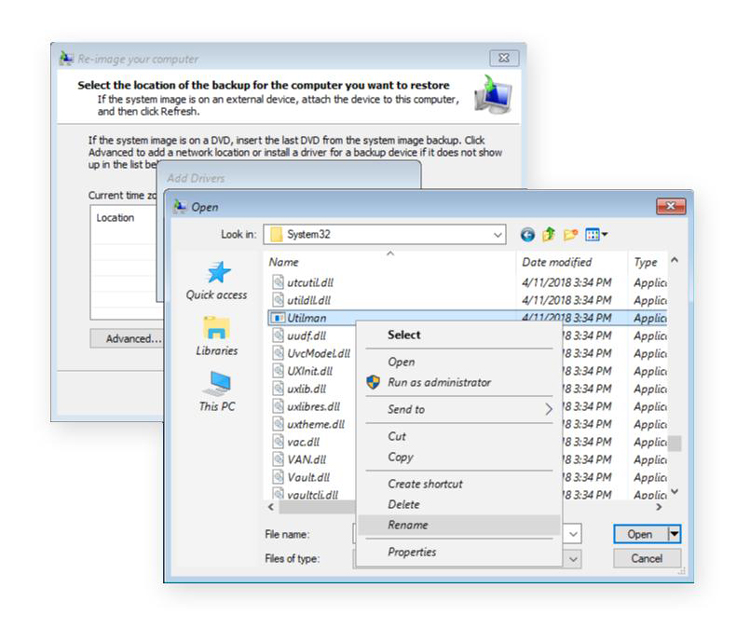Go up one folder level icon
Image resolution: width=750 pixels, height=629 pixels.
(549, 235)
